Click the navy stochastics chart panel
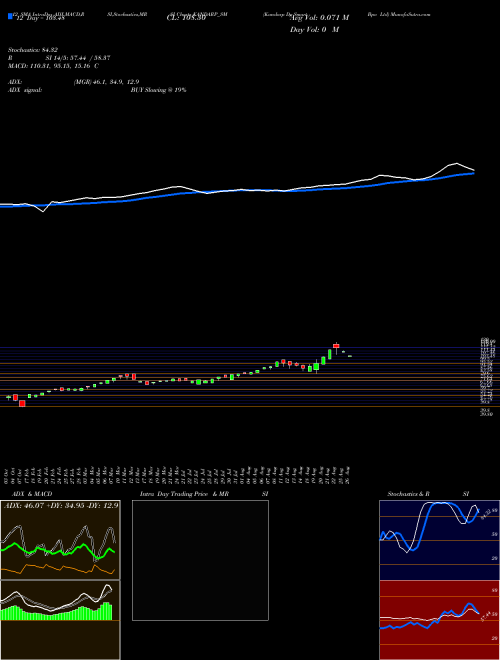This screenshot has width=500, height=660. (x=439, y=540)
